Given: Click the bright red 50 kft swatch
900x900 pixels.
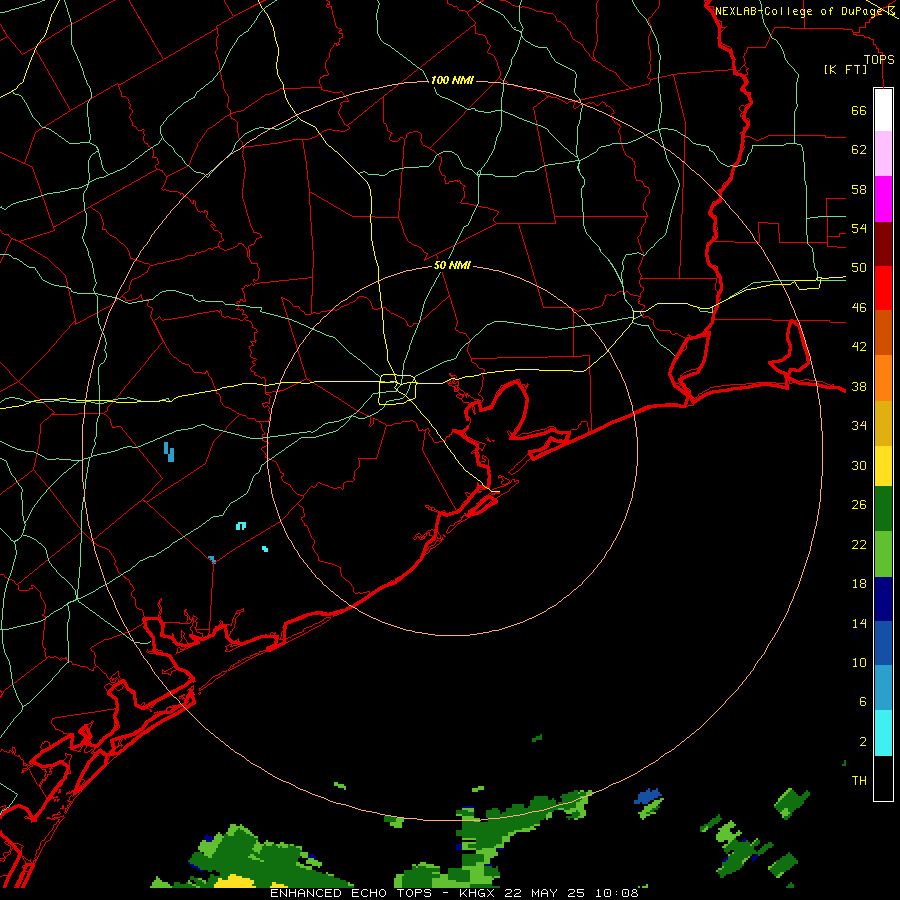Looking at the screenshot, I should coord(883,288).
